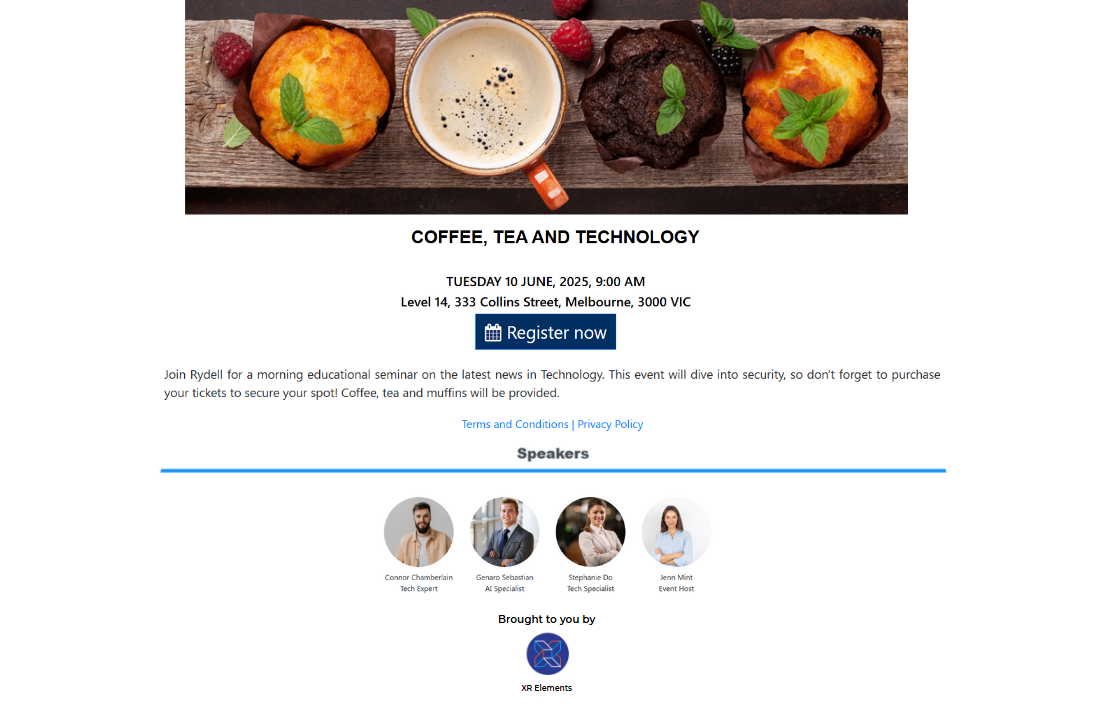Click the XR Elements sponsor logo

(x=548, y=654)
